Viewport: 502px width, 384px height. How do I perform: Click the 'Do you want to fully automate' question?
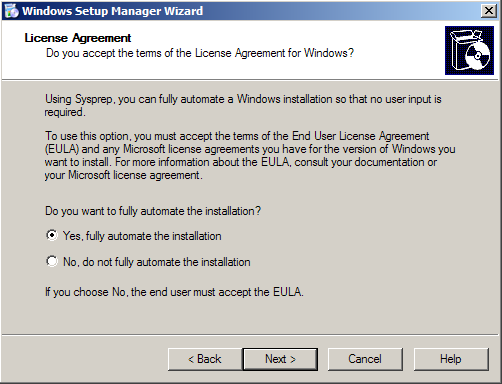[153, 211]
